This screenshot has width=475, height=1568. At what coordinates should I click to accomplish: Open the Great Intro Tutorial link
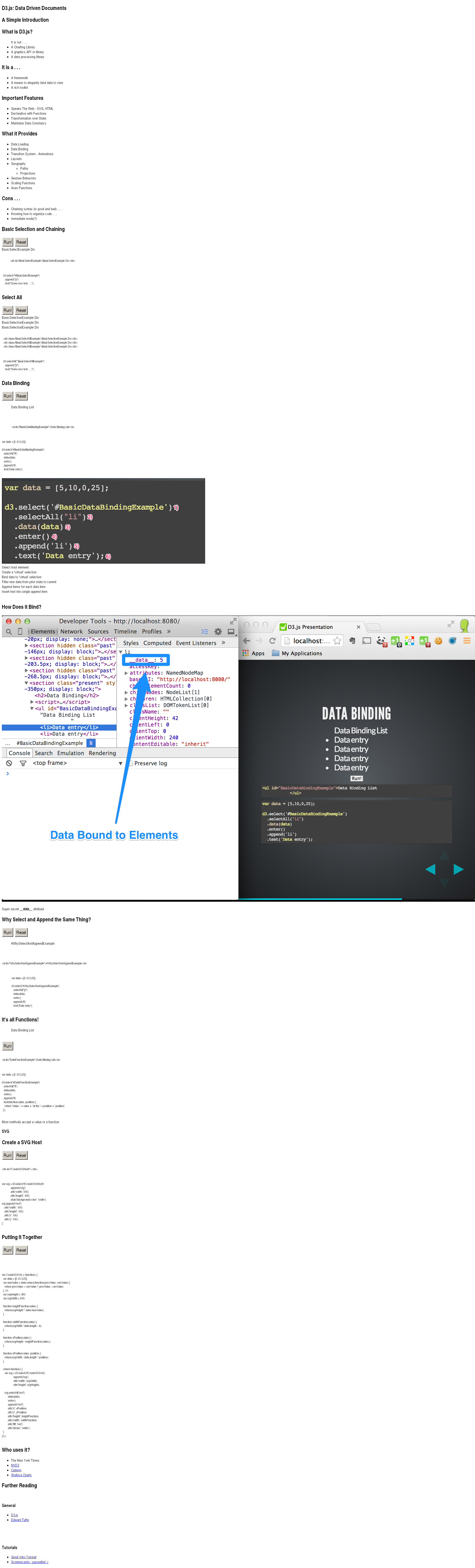coord(24,1557)
